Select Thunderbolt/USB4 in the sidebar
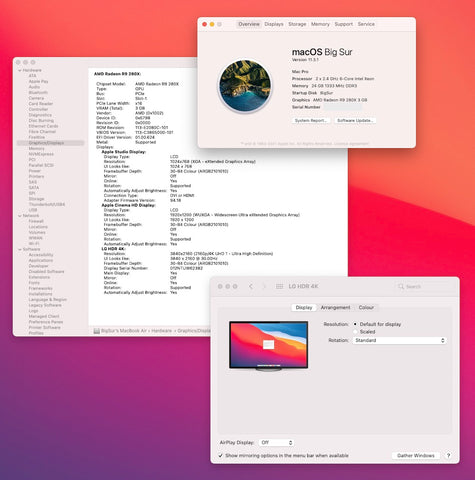The height and width of the screenshot is (480, 475). pos(47,204)
